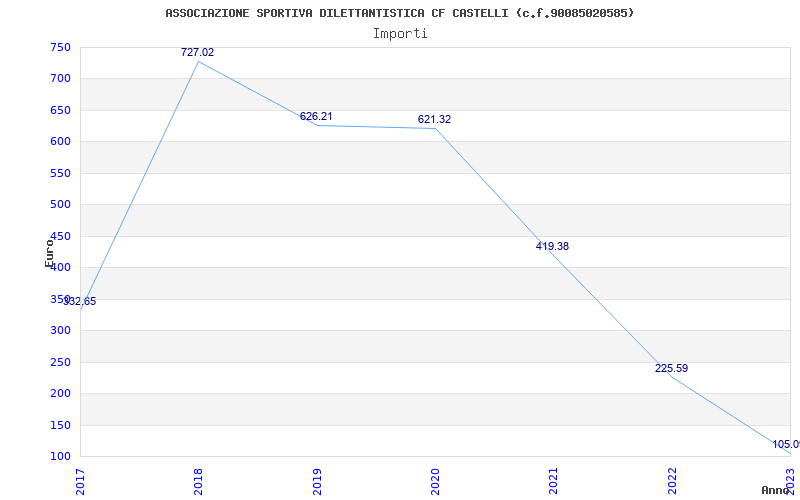The height and width of the screenshot is (500, 800).
Task: Click the 700 y-axis value
Action: point(60,79)
